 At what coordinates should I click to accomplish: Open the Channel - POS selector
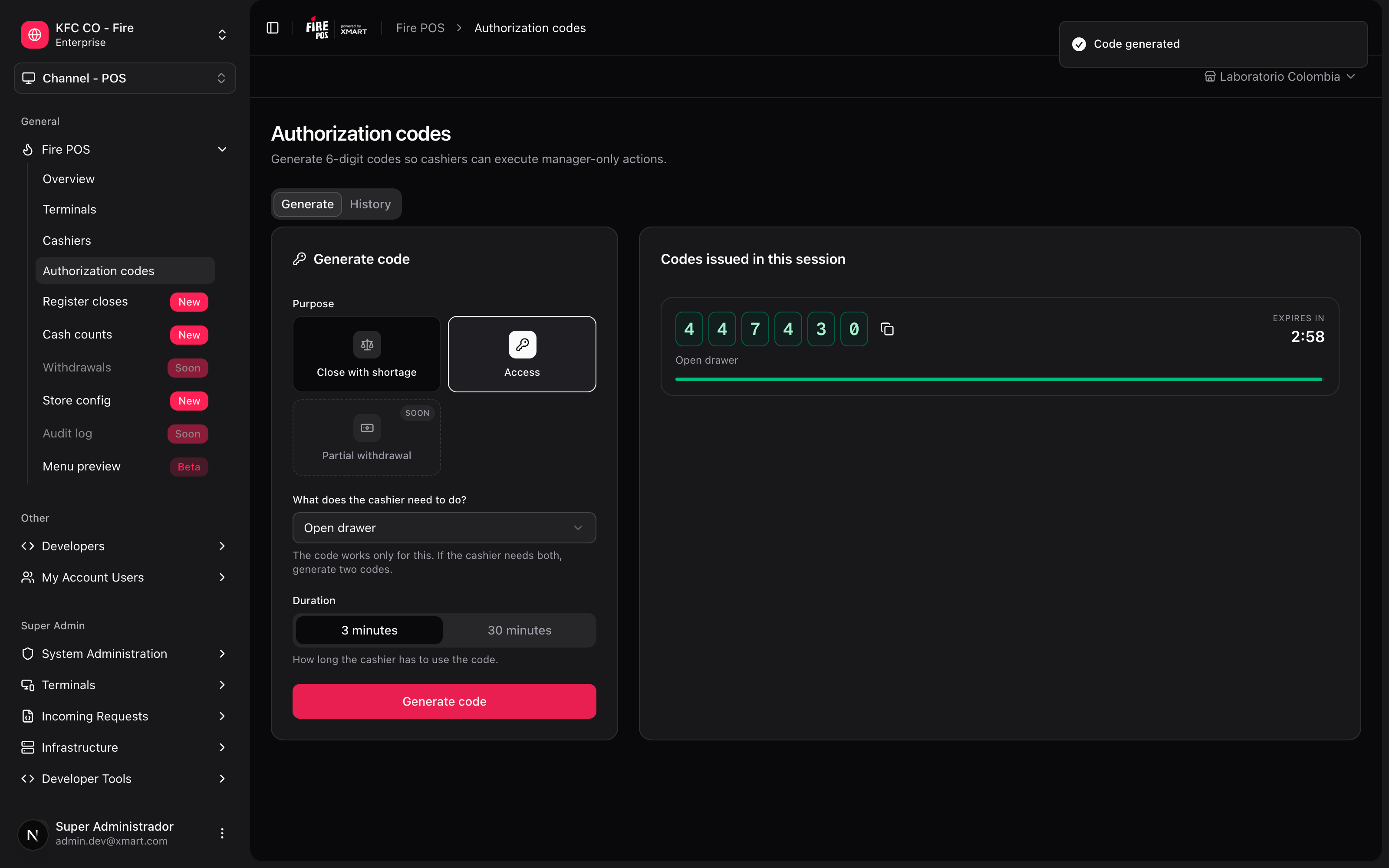click(x=125, y=78)
